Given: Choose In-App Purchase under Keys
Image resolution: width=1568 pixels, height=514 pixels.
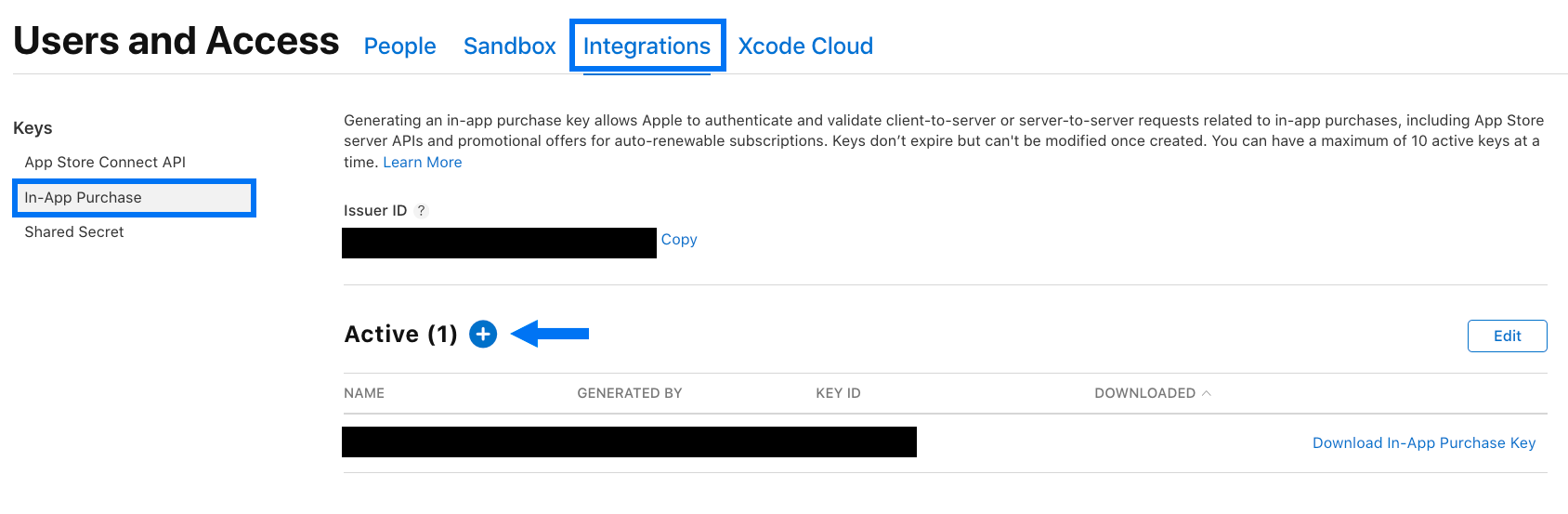Looking at the screenshot, I should [x=134, y=198].
